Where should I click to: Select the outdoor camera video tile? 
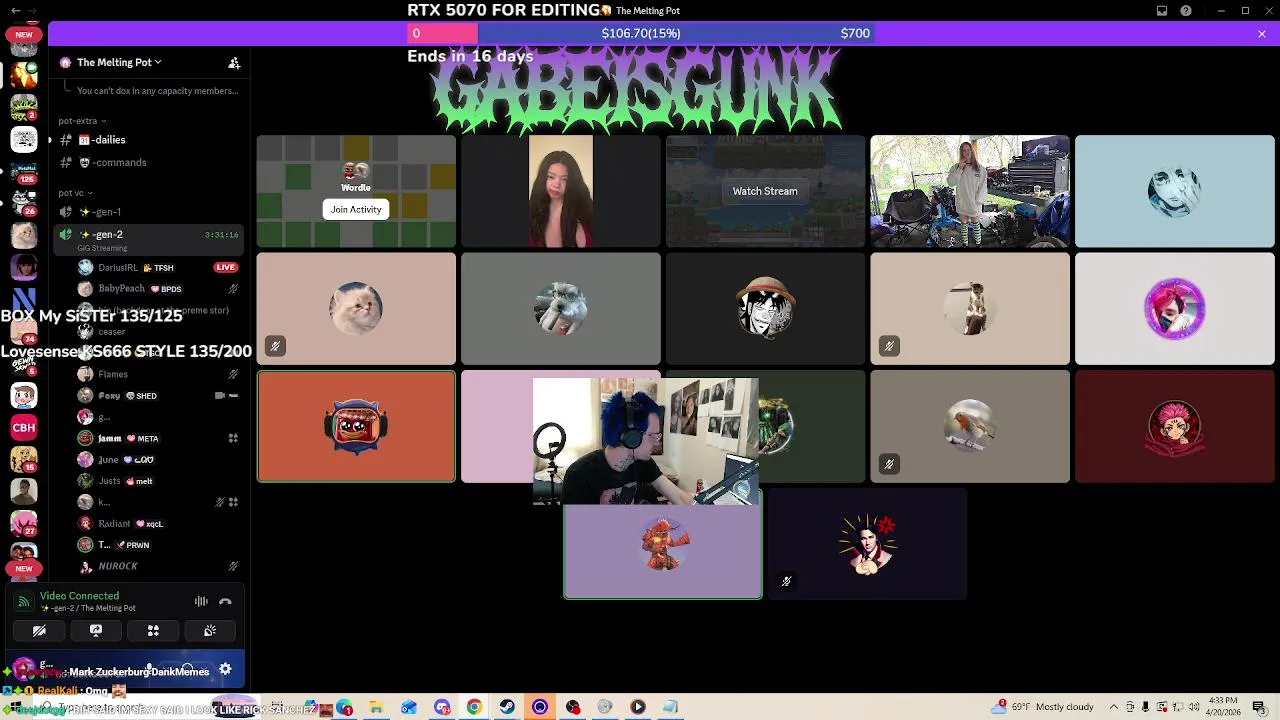click(970, 191)
